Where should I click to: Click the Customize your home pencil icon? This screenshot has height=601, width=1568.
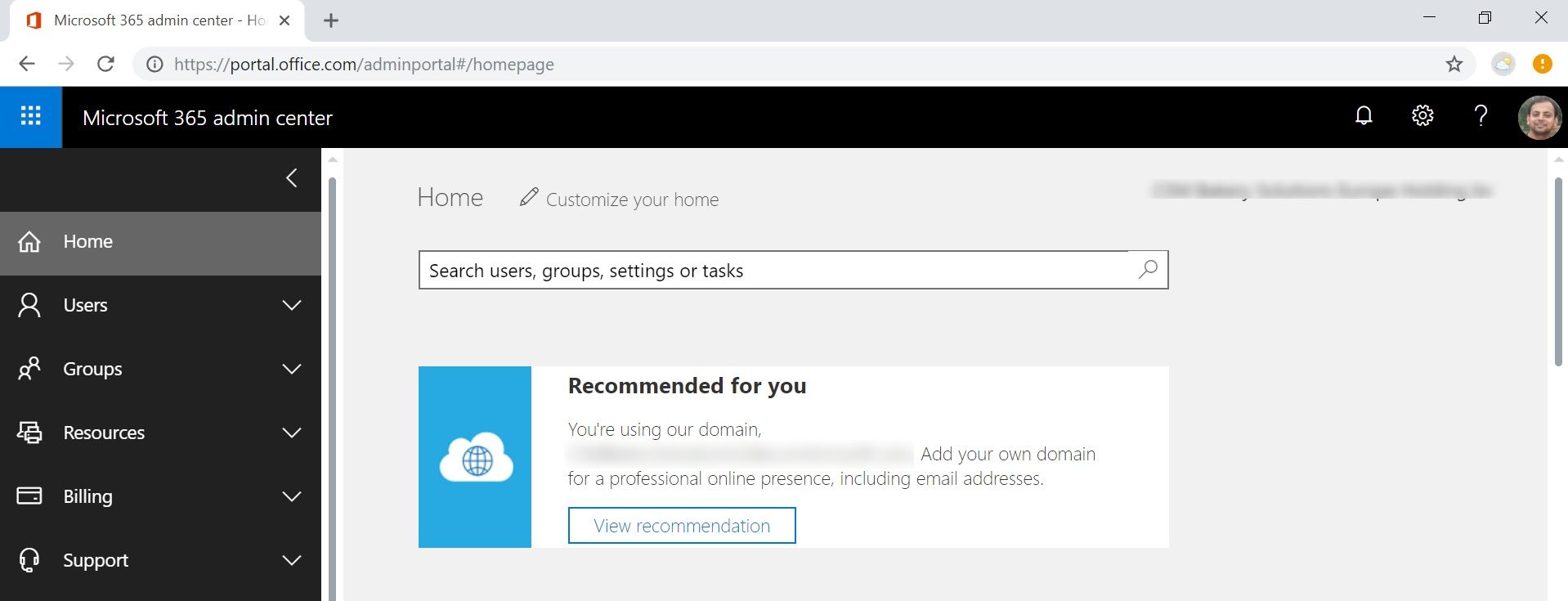pos(529,197)
